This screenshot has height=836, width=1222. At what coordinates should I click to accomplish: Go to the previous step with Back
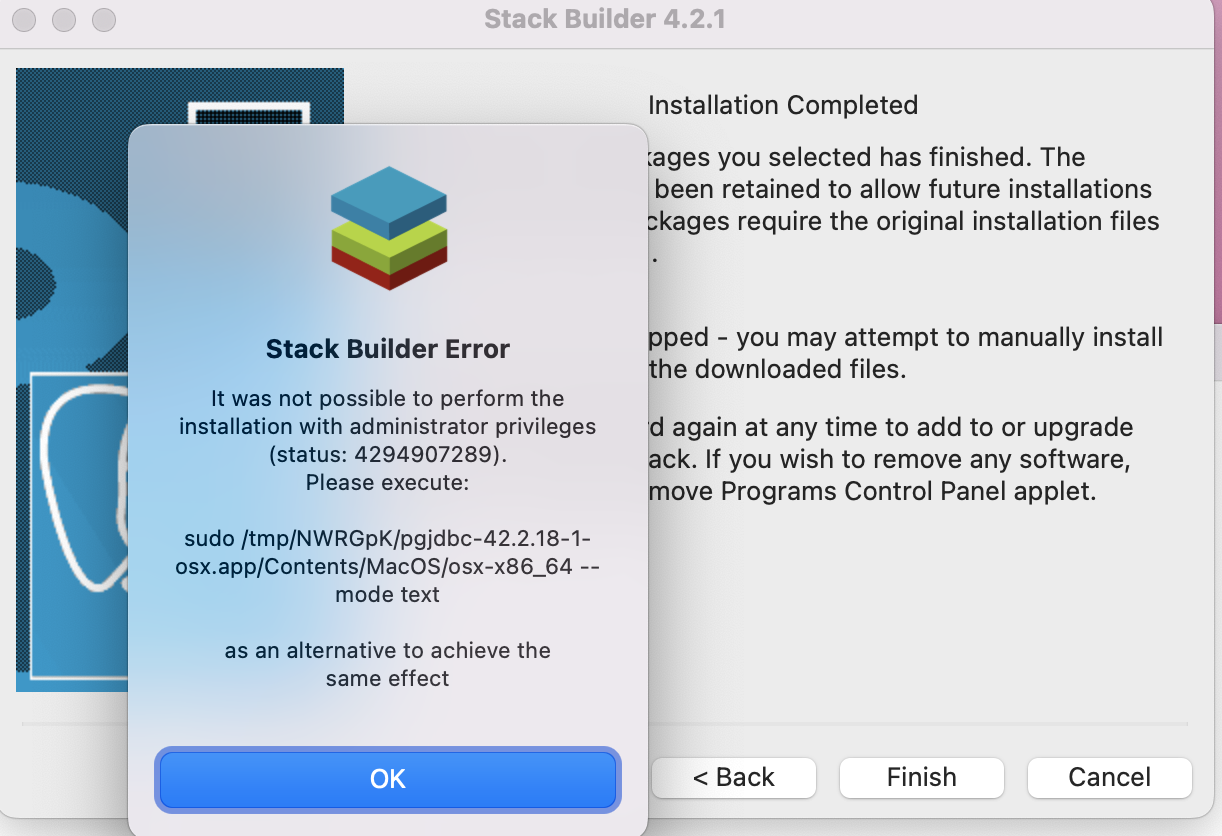coord(734,778)
